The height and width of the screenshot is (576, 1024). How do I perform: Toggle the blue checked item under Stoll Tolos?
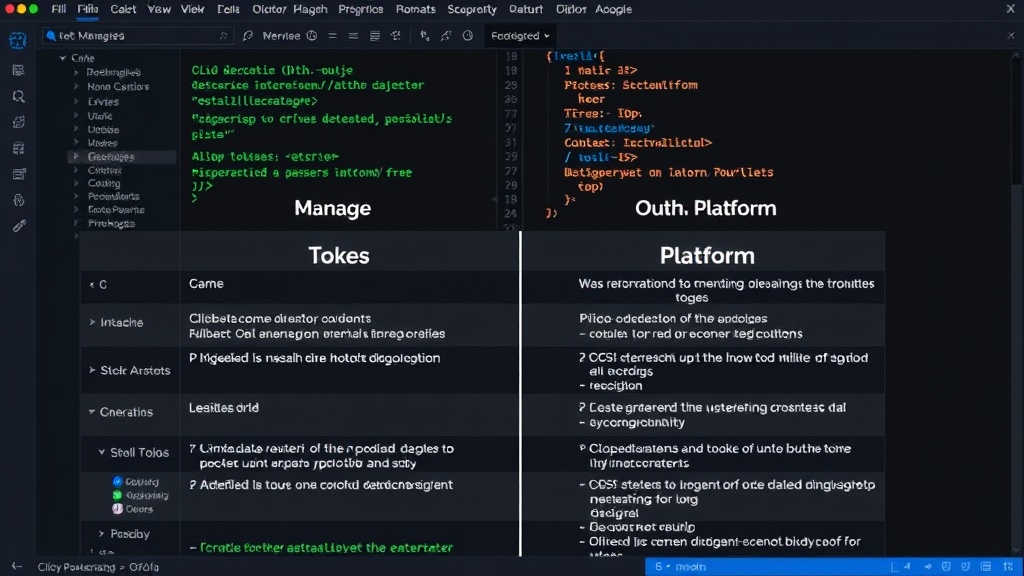click(x=117, y=481)
